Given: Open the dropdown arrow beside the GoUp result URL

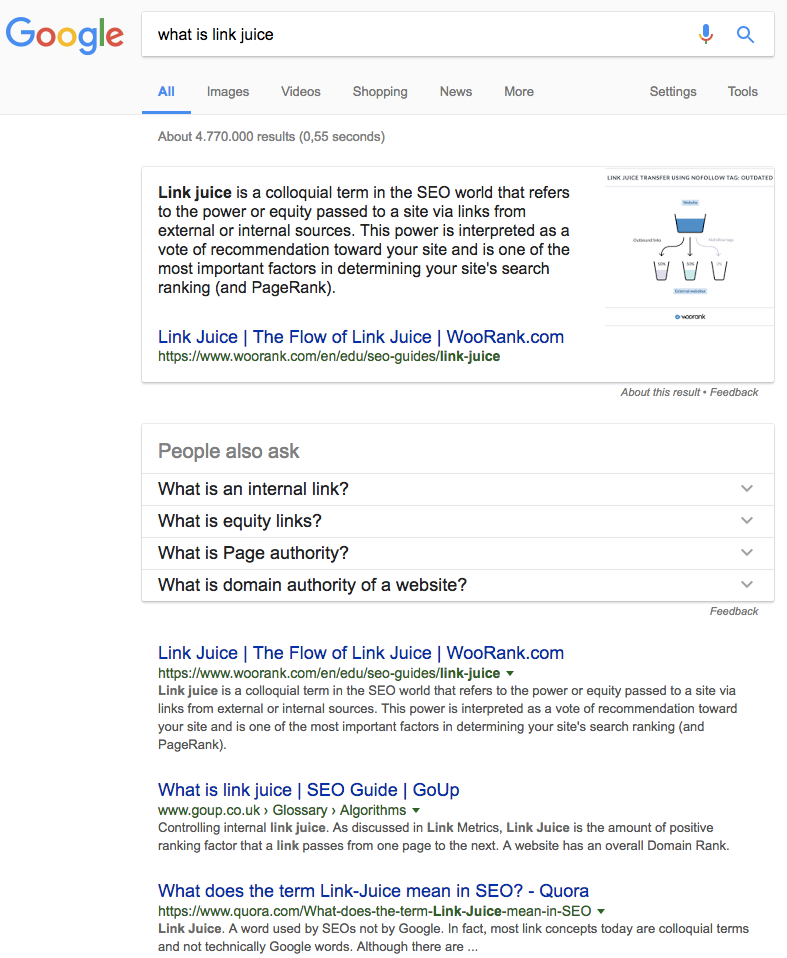Looking at the screenshot, I should (x=417, y=810).
